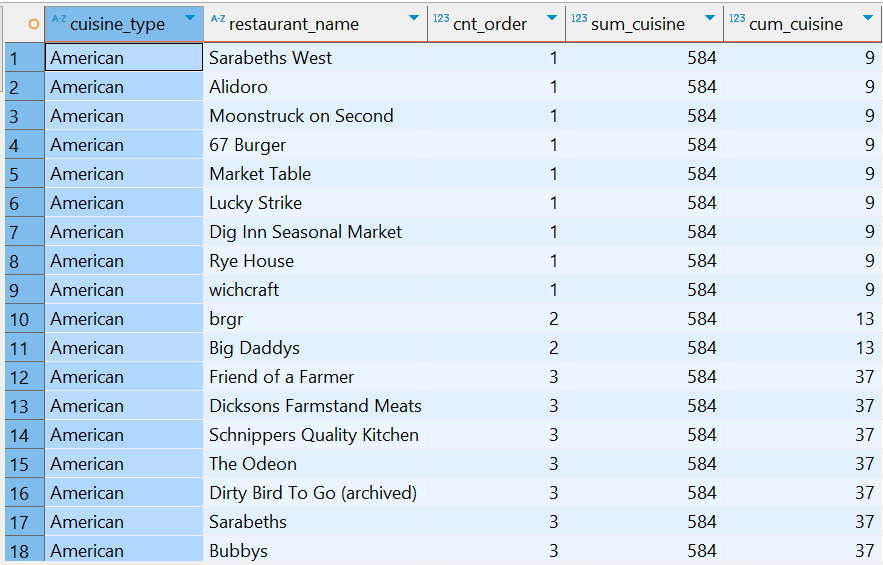The height and width of the screenshot is (565, 883).
Task: Select row number 14 header
Action: coord(25,435)
